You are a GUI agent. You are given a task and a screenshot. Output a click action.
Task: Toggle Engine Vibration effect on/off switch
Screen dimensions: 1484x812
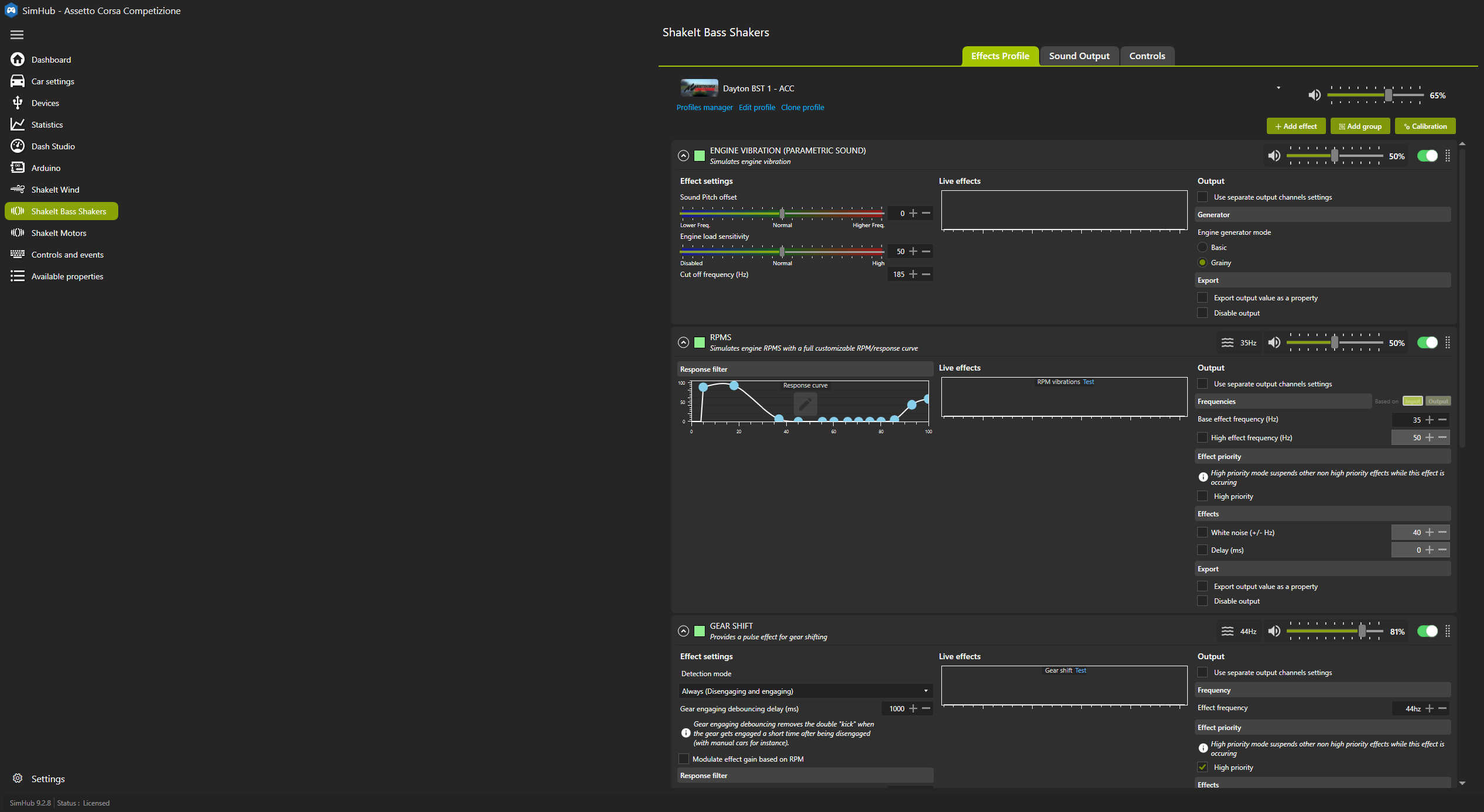pos(1427,156)
